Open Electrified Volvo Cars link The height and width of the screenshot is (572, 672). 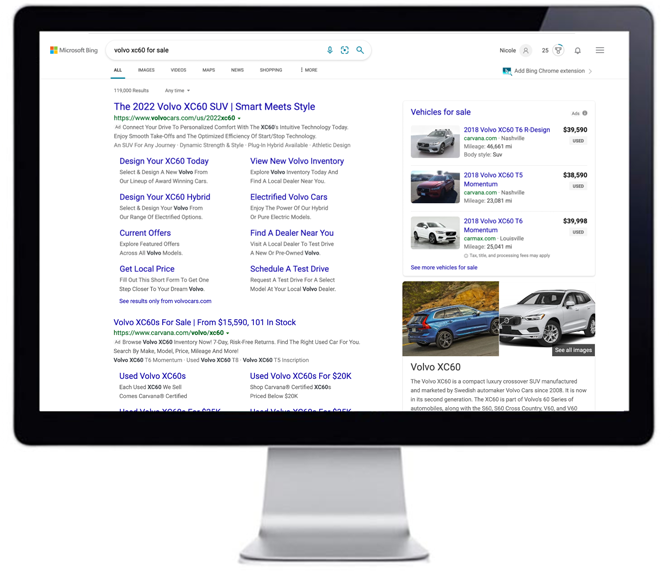(x=289, y=197)
